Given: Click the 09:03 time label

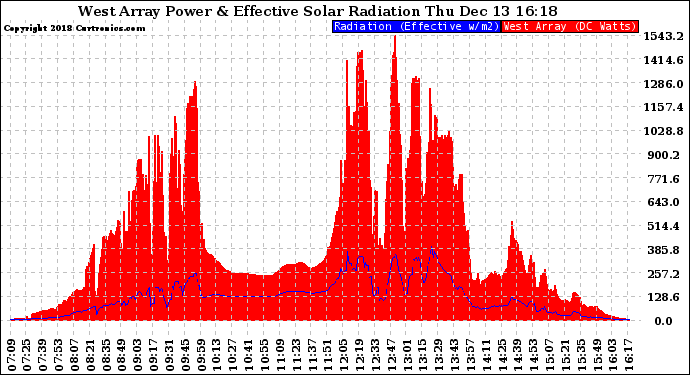Looking at the screenshot, I should 138,355.
